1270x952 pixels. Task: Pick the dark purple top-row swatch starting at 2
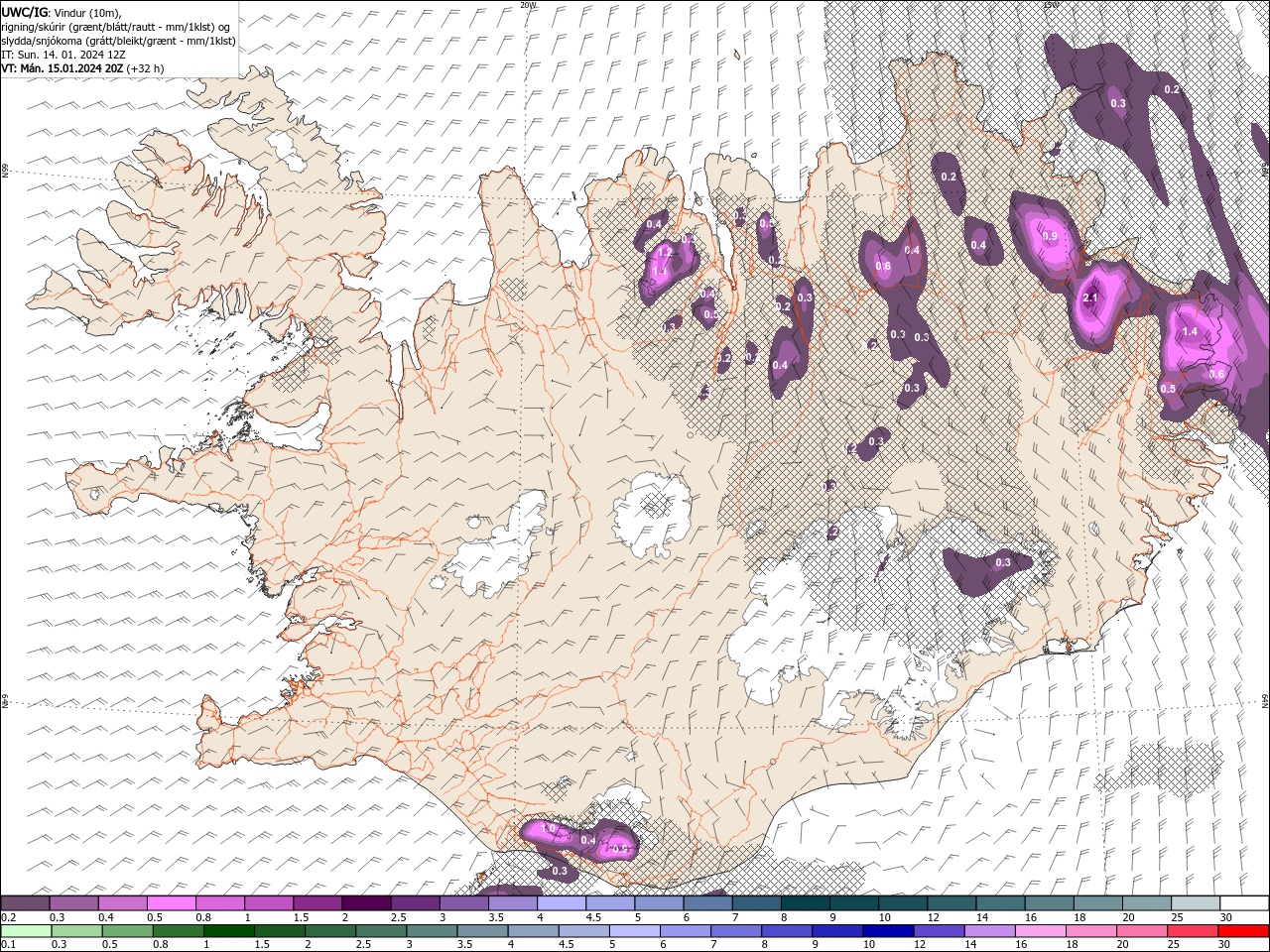[x=366, y=903]
